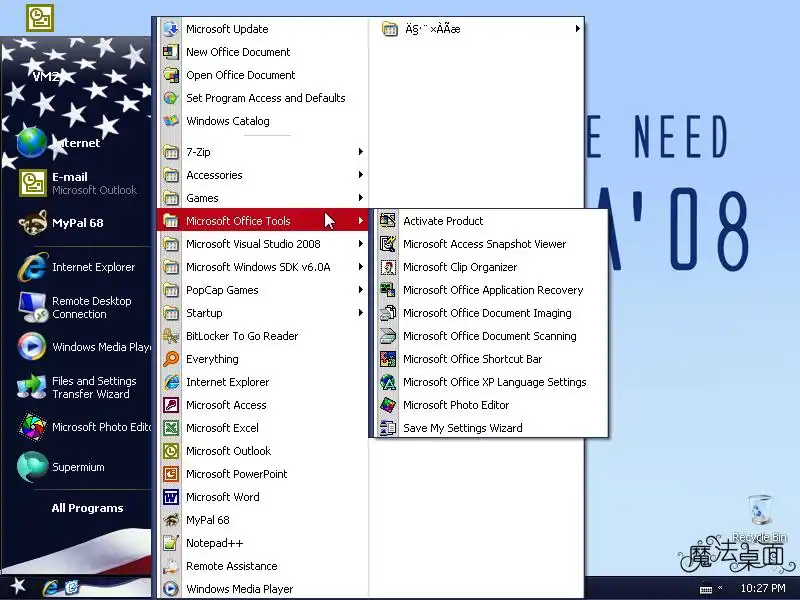This screenshot has width=800, height=600.
Task: Click the BitLocker To Go Reader icon
Action: 171,336
